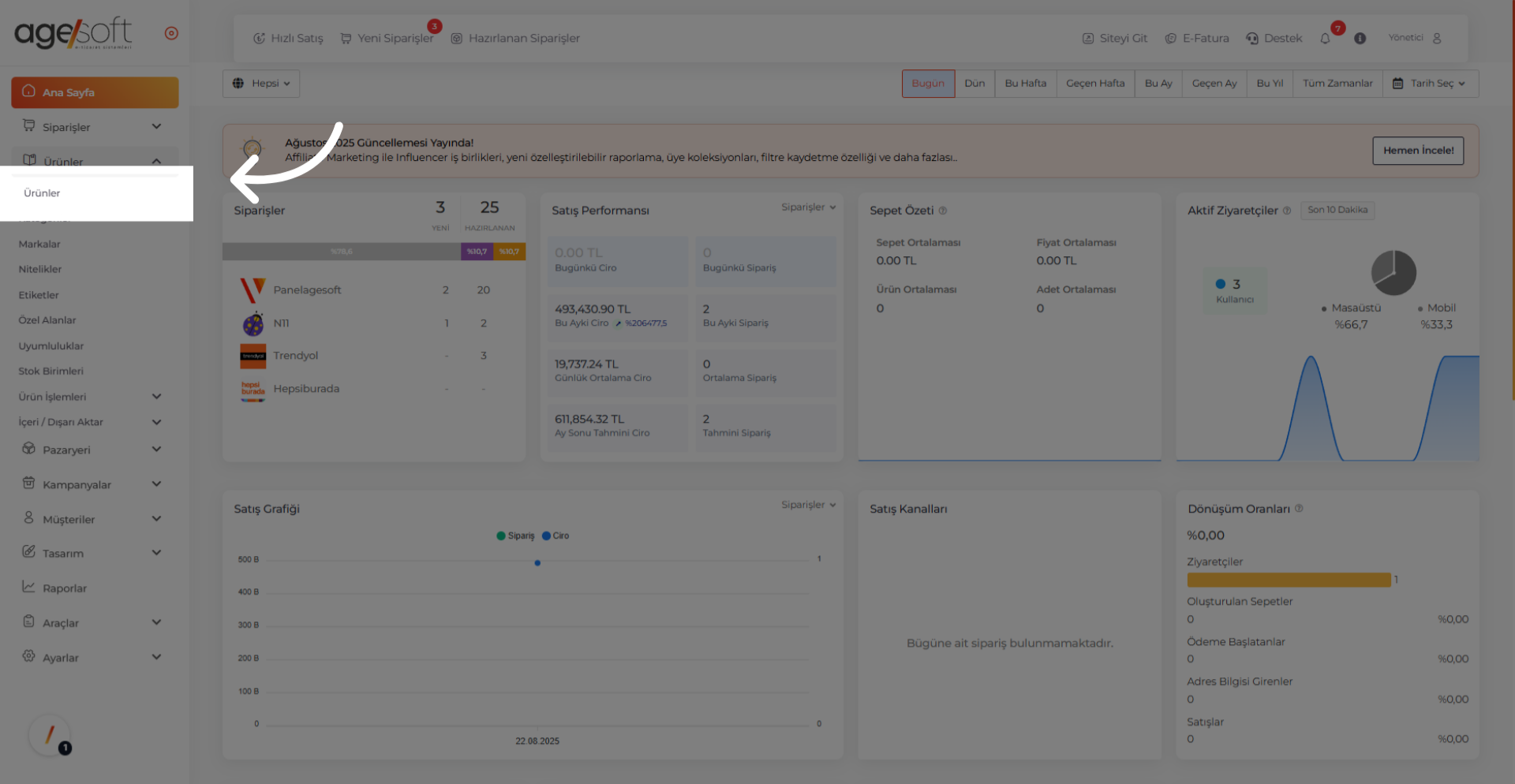Select Dün date filter
This screenshot has width=1515, height=784.
click(x=974, y=84)
